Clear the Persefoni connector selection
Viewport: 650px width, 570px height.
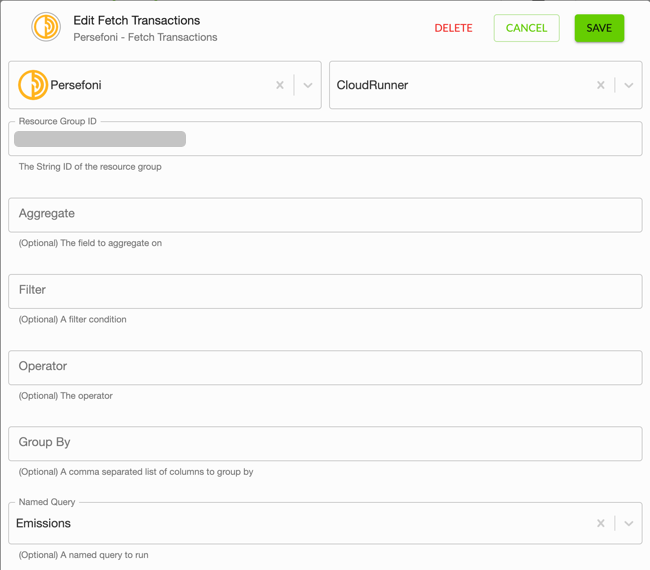coord(280,85)
